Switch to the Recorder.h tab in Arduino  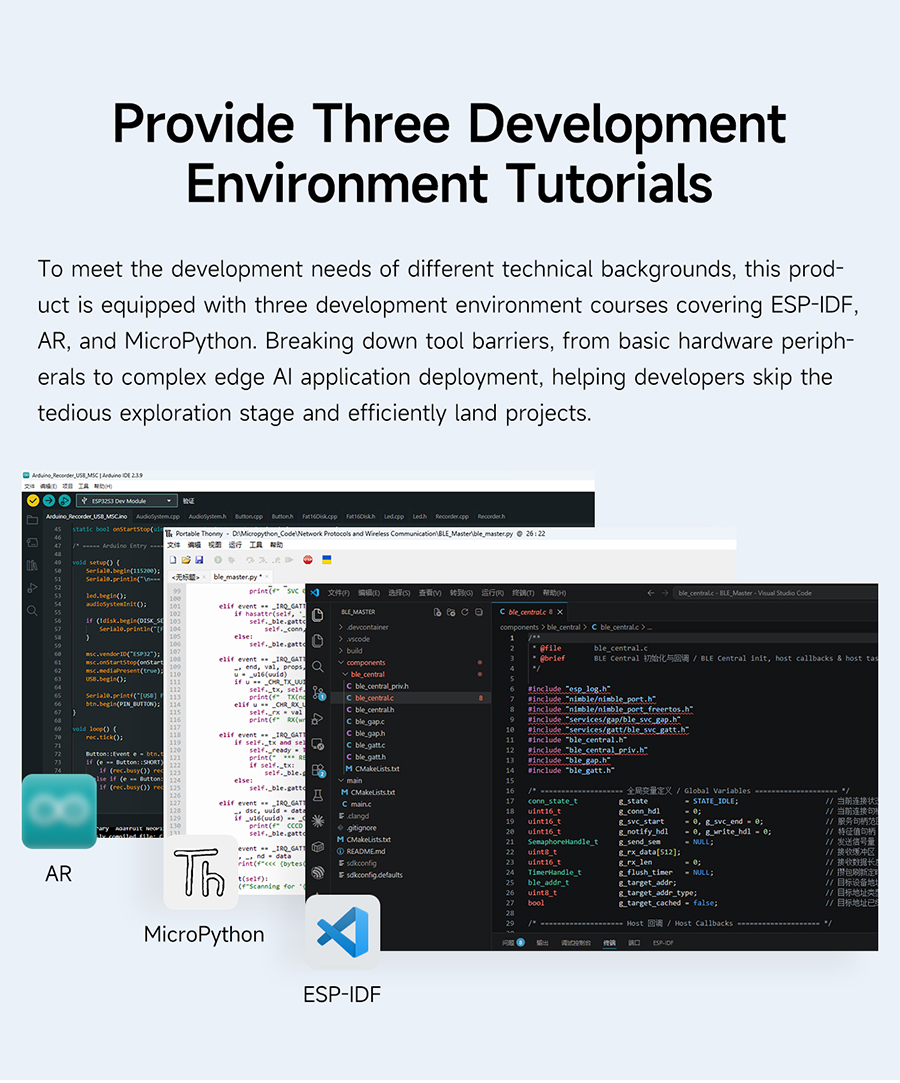[x=491, y=517]
